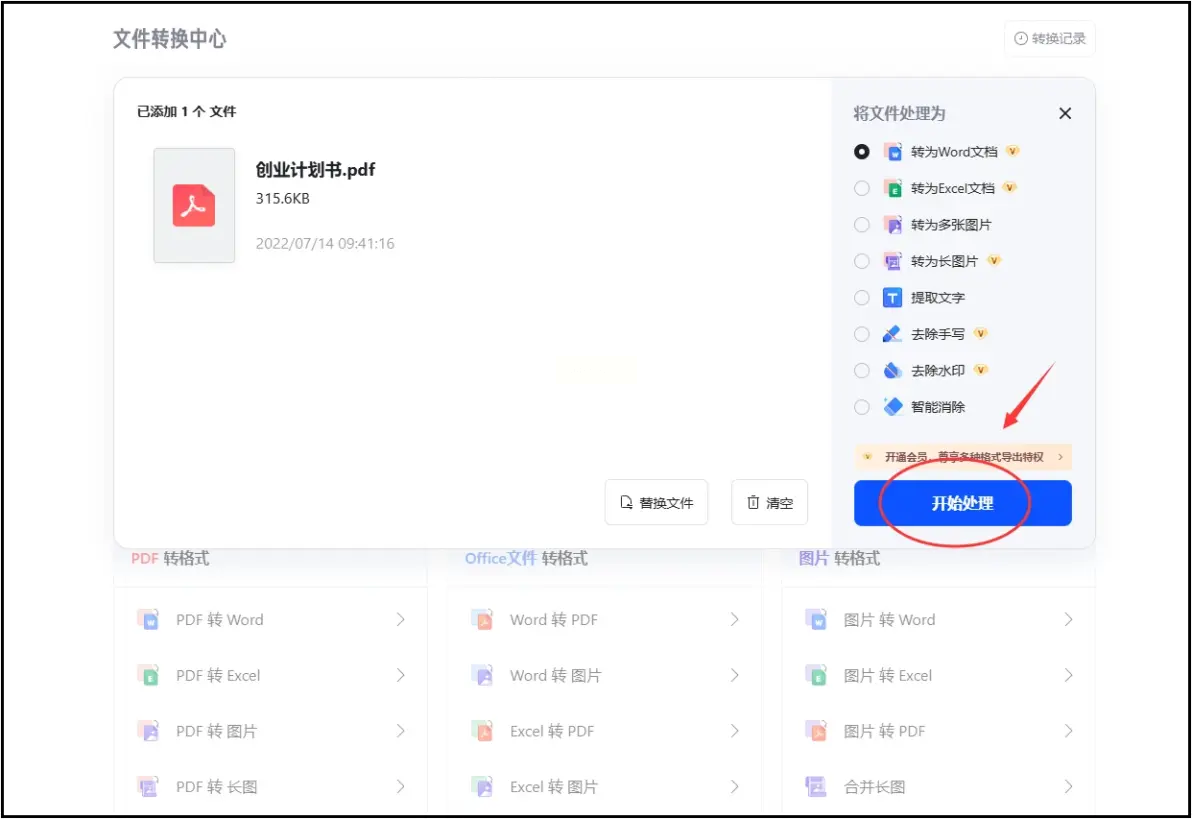Select the 提取文字 radio button

coord(861,297)
